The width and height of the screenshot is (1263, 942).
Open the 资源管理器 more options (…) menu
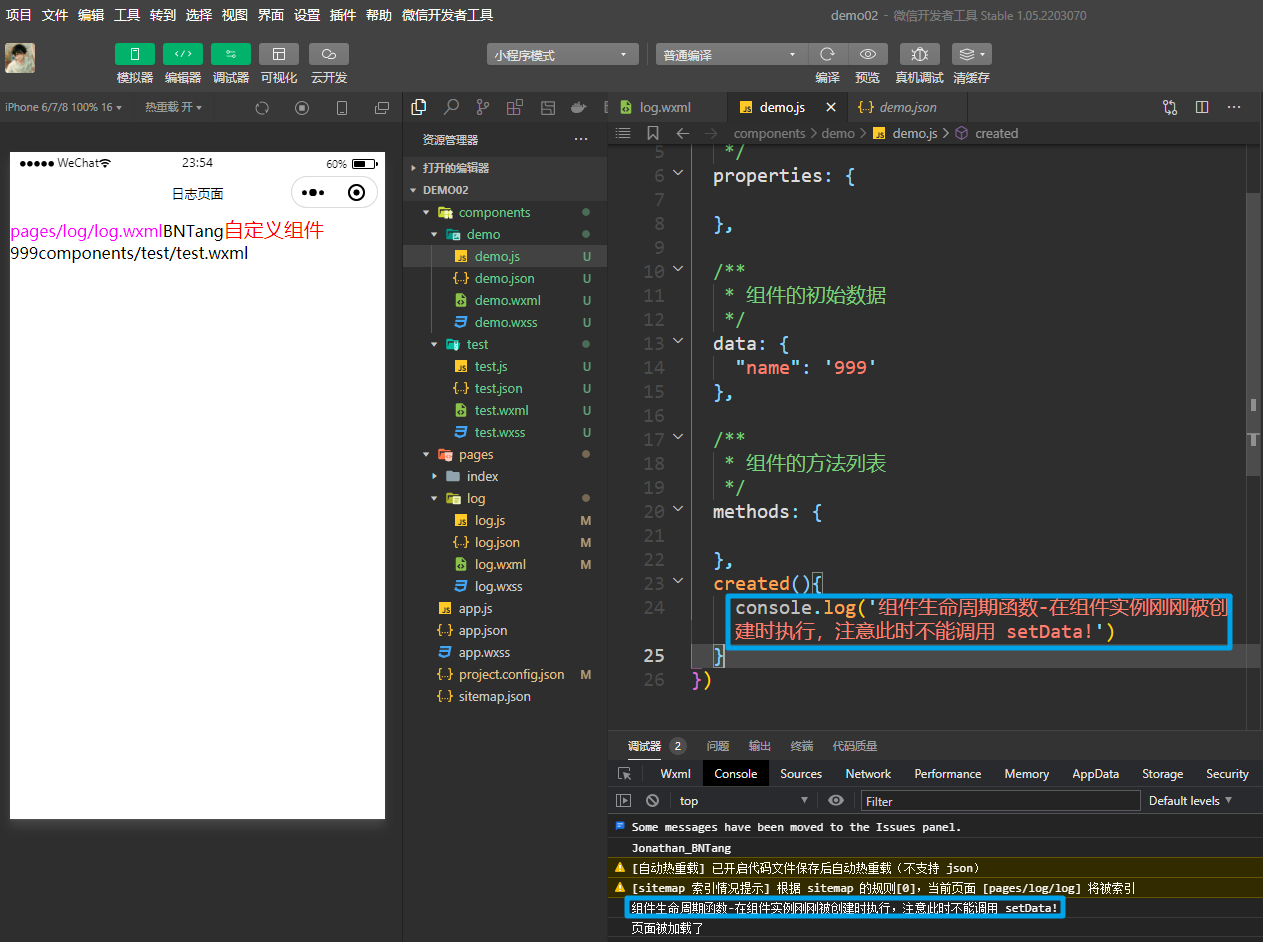[x=581, y=140]
